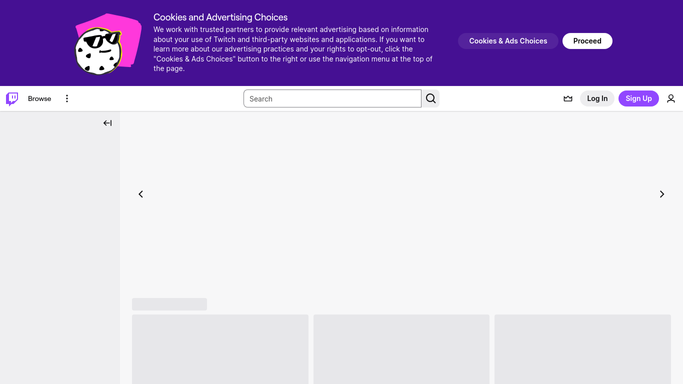Click Proceed on cookie banner
This screenshot has width=683, height=384.
click(x=587, y=41)
